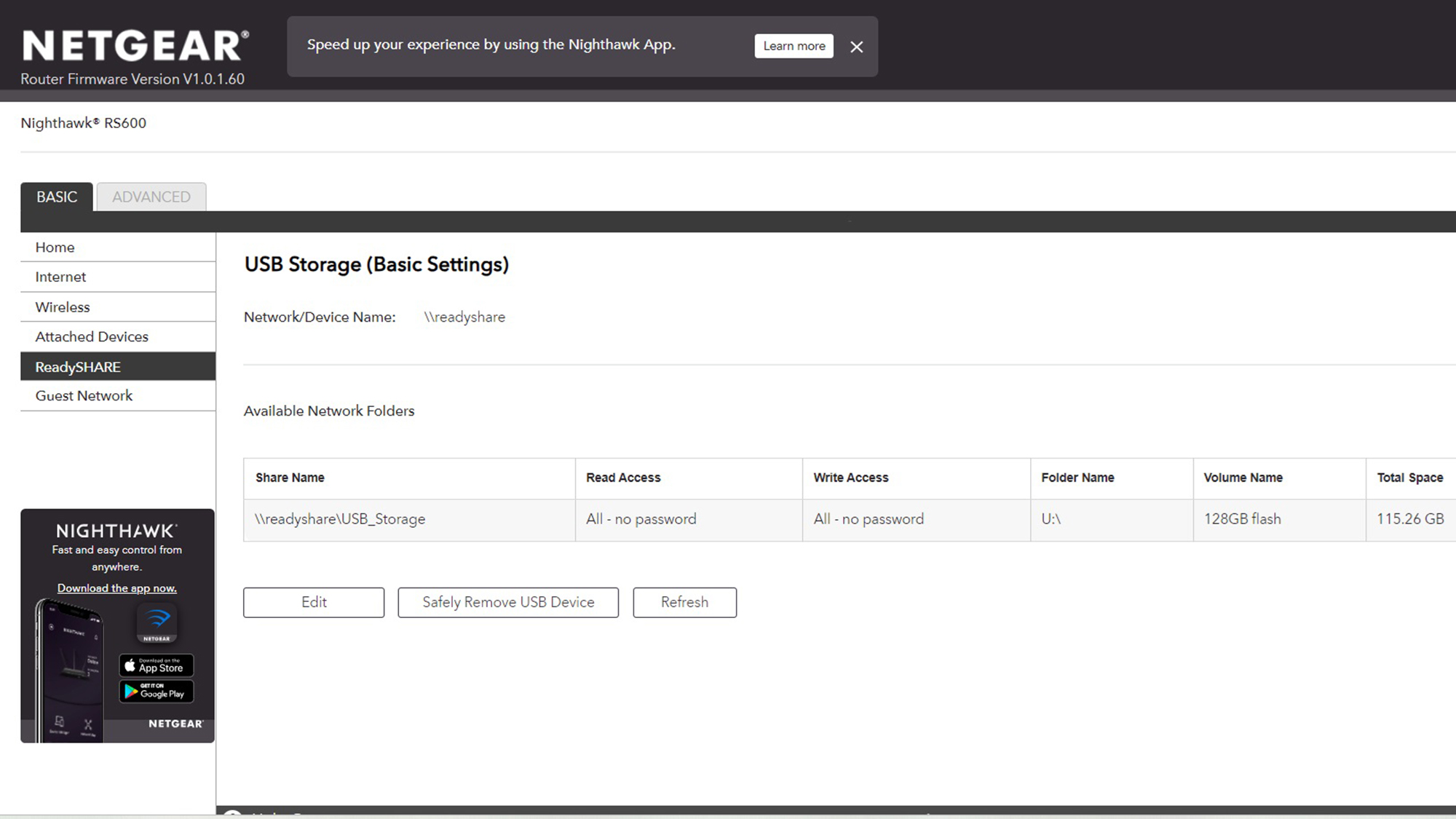Select ReadySHARE in the sidebar
Viewport: 1456px width, 819px height.
click(78, 367)
